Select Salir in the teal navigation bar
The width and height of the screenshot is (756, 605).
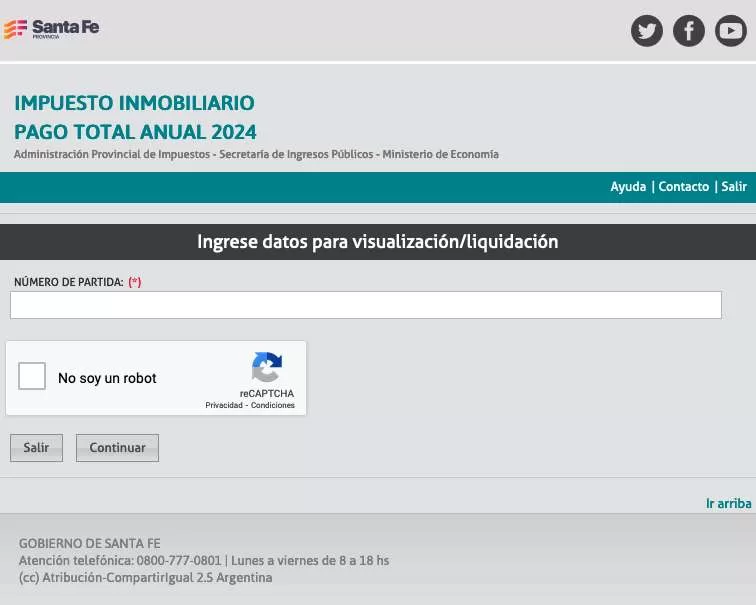tap(734, 187)
